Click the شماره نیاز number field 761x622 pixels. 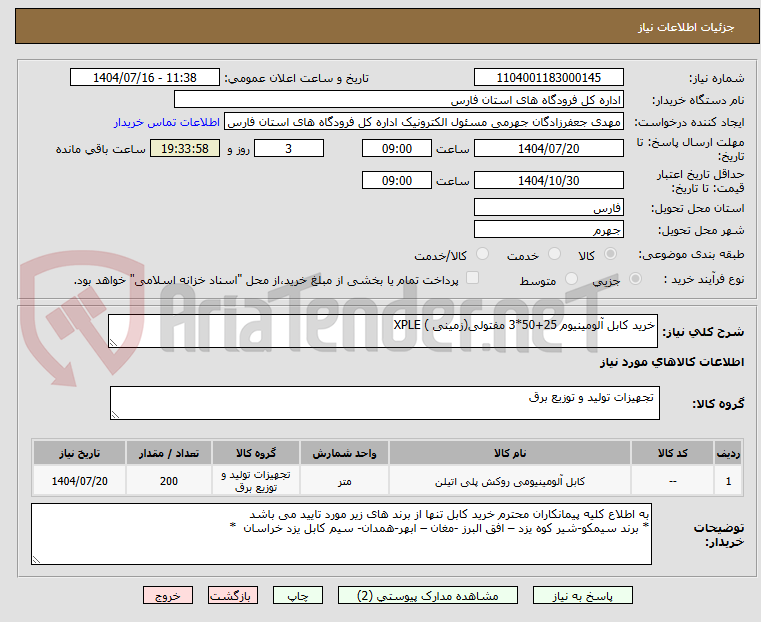coord(548,78)
